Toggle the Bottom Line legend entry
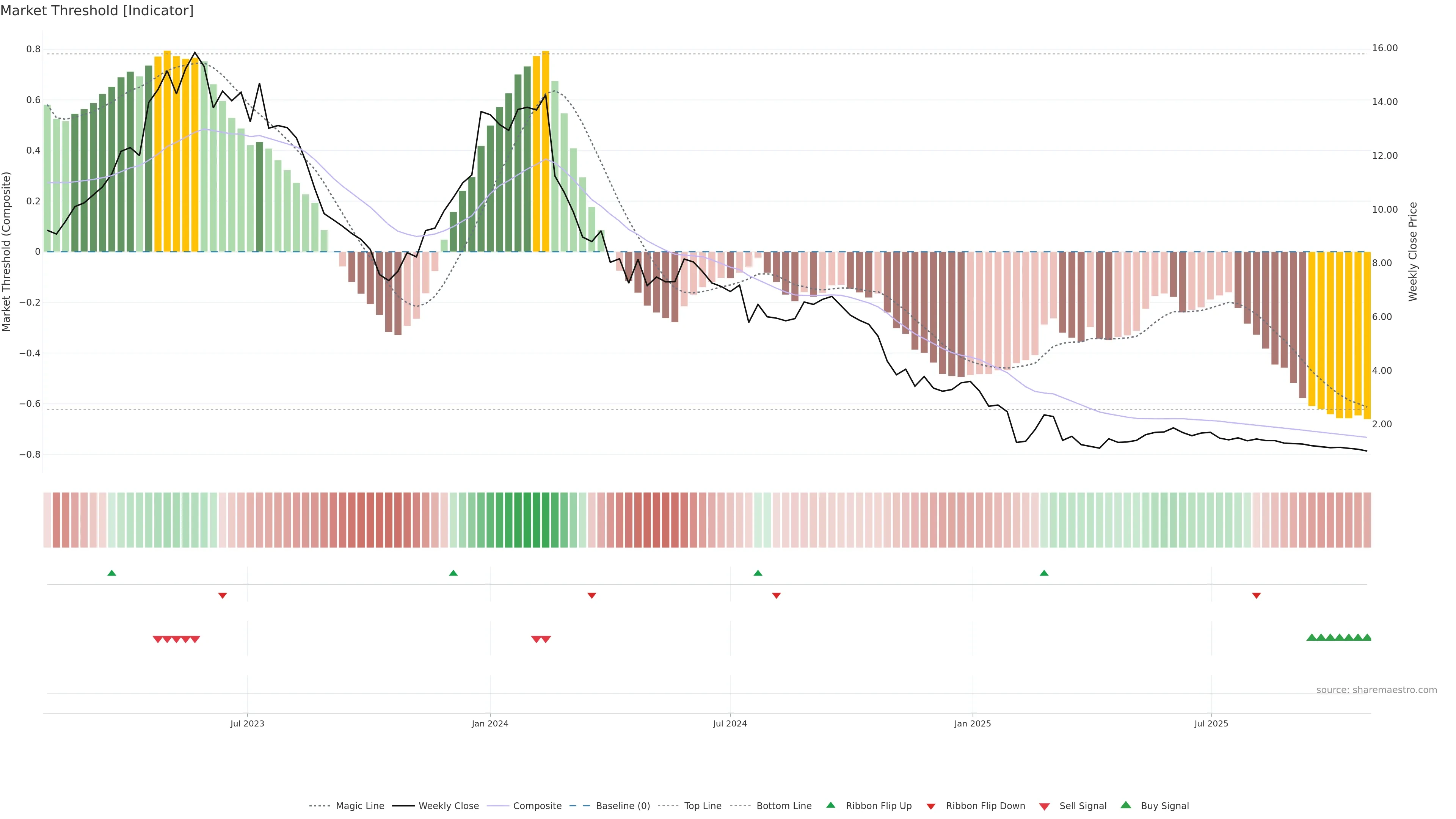The height and width of the screenshot is (819, 1456). click(783, 806)
